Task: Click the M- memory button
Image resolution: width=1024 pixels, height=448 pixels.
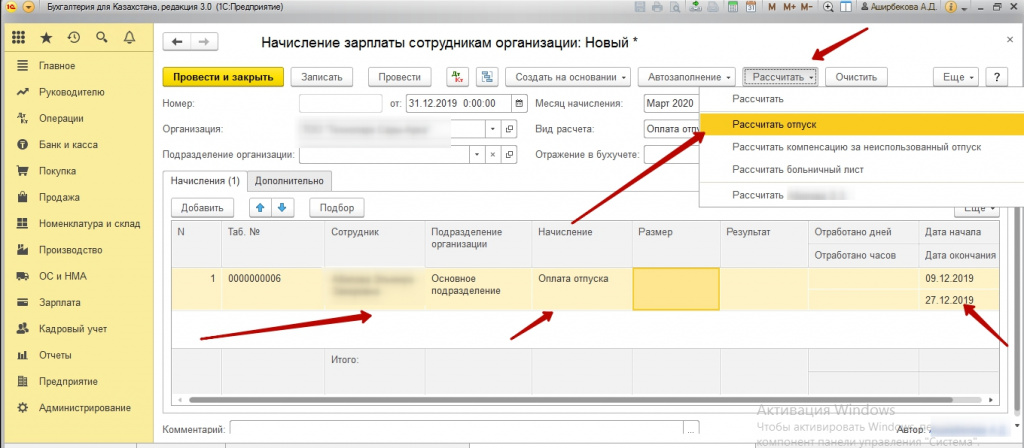Action: tap(807, 7)
